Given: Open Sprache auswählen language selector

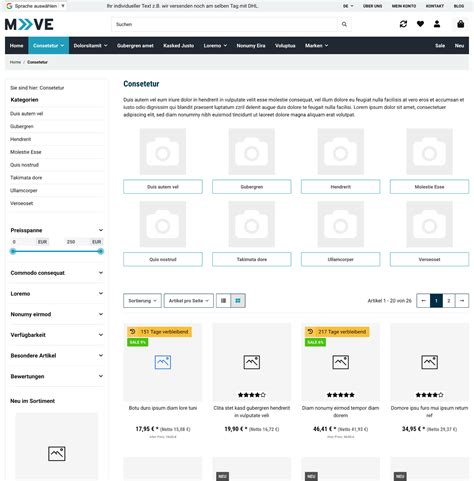Looking at the screenshot, I should pos(36,6).
